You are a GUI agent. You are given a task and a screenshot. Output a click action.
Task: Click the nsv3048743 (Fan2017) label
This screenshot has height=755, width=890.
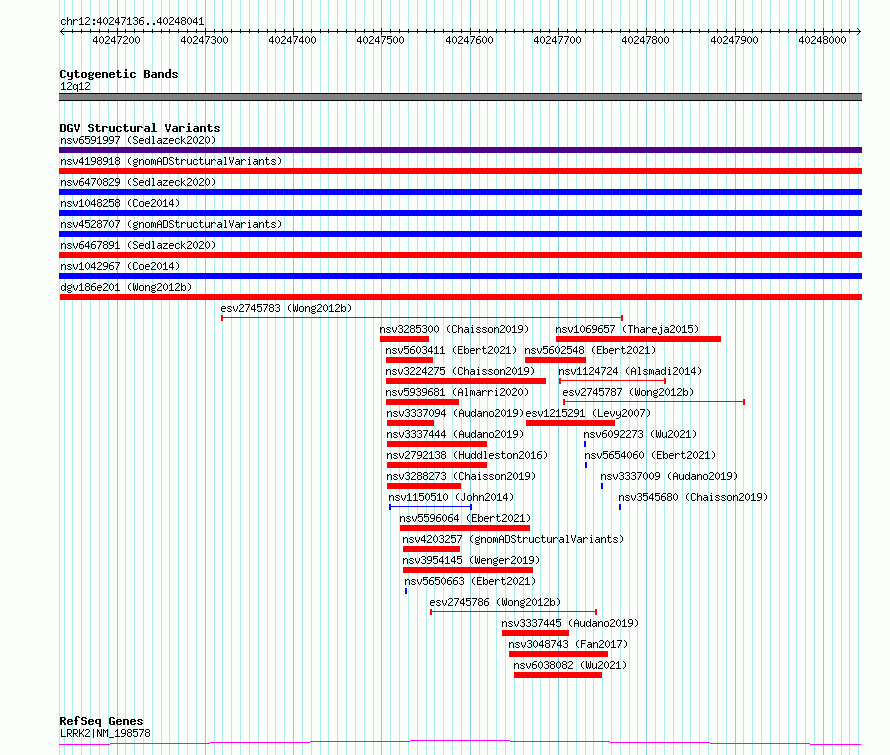pyautogui.click(x=568, y=644)
